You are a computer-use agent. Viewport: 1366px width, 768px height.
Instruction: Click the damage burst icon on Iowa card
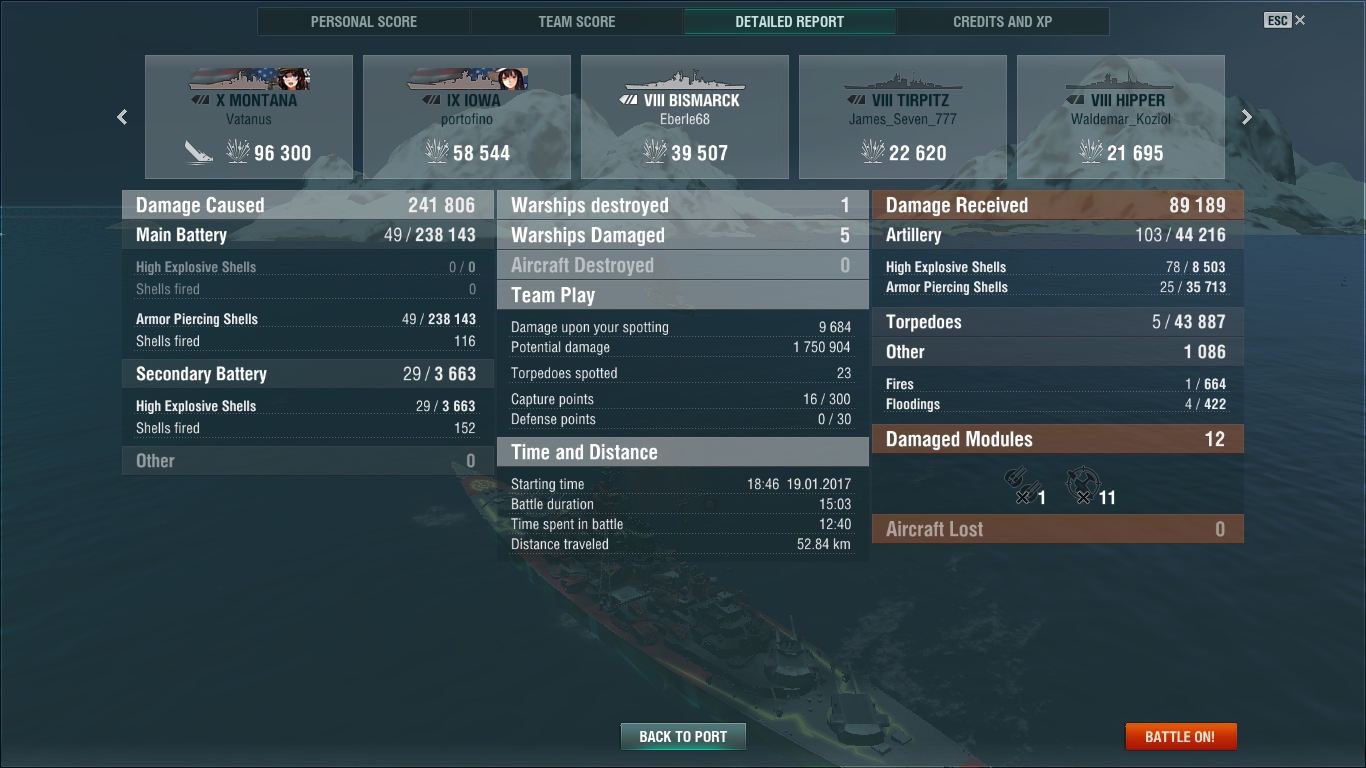436,152
